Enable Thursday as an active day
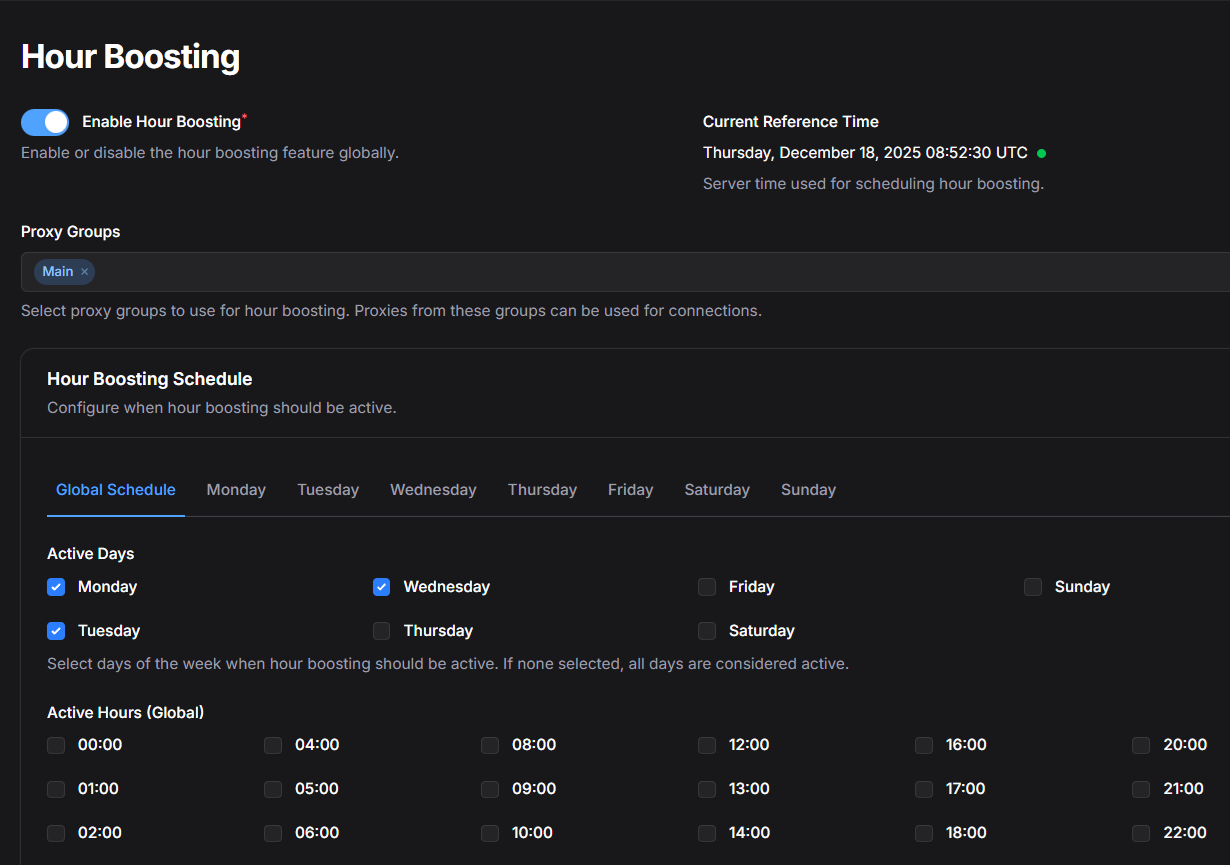The image size is (1230, 865). pyautogui.click(x=381, y=631)
